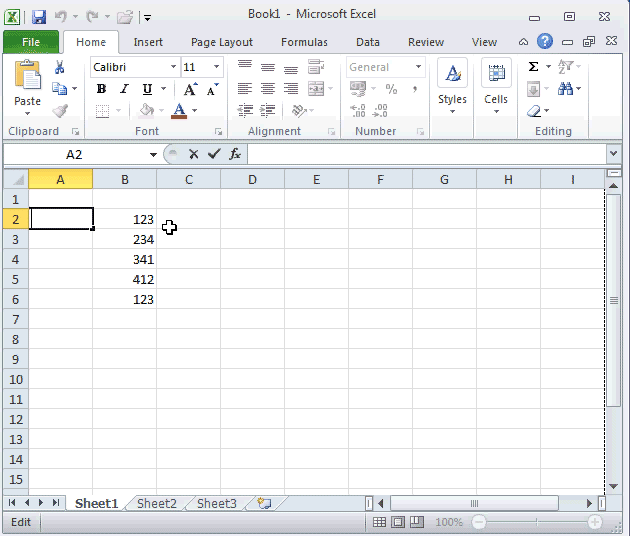
Task: Select cell B4 containing 341
Action: pyautogui.click(x=125, y=259)
